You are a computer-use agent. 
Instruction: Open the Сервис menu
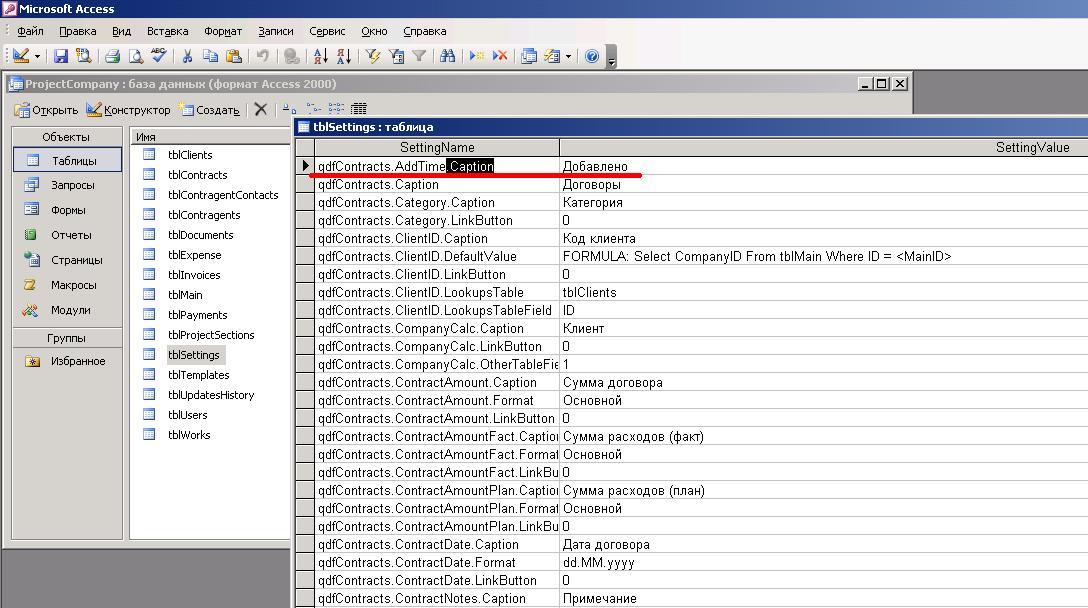click(x=327, y=31)
